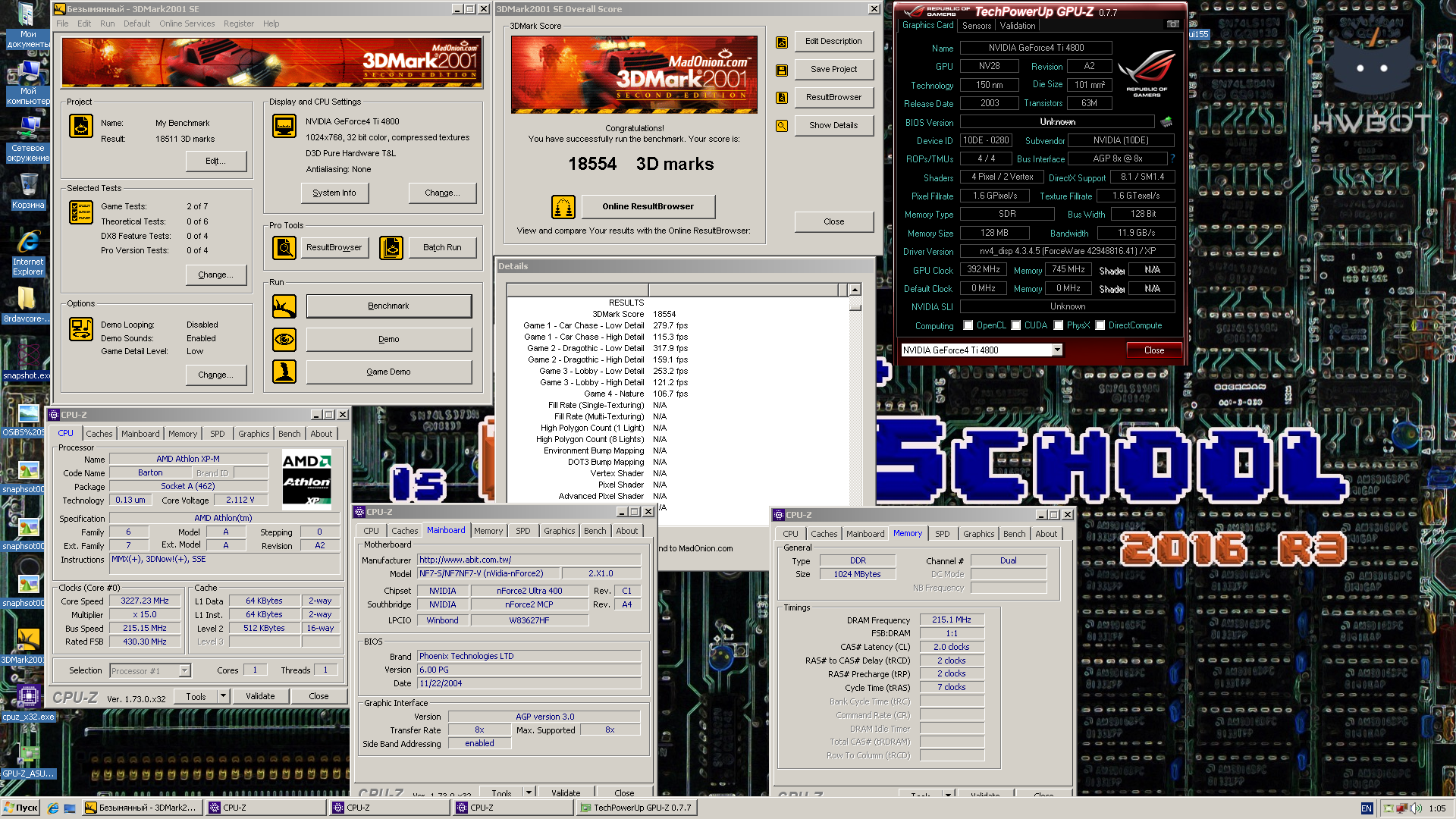This screenshot has height=819, width=1456.
Task: Click the Selected Tests checklist icon
Action: [x=81, y=212]
